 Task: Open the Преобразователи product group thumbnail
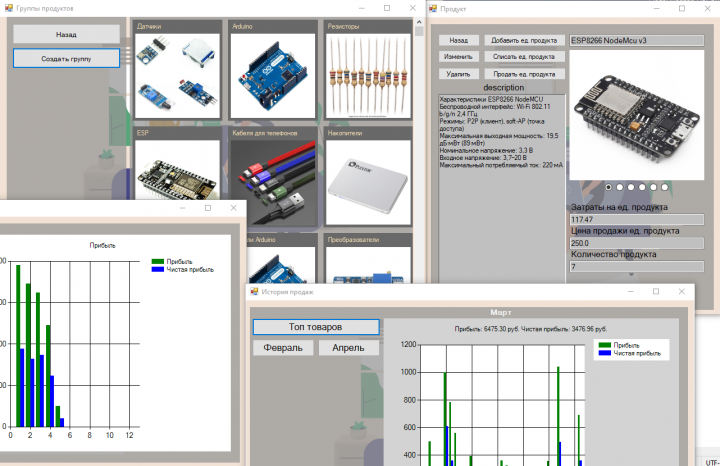click(368, 265)
